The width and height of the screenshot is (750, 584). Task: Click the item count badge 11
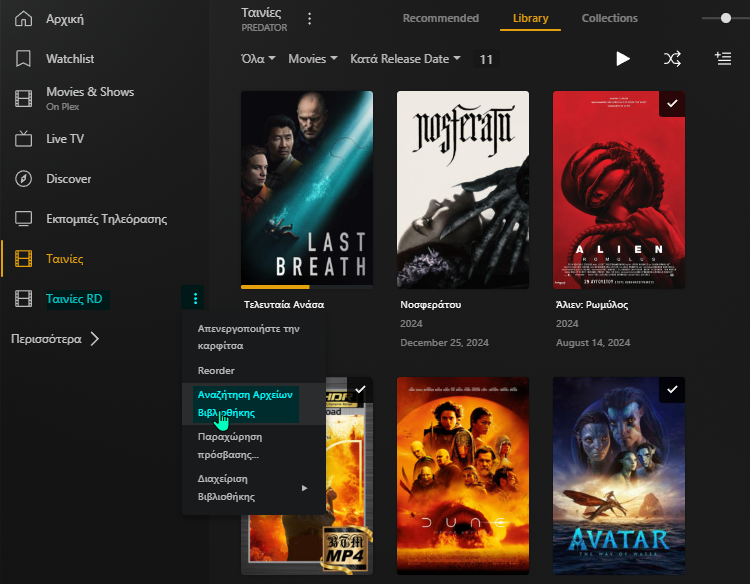click(x=486, y=59)
